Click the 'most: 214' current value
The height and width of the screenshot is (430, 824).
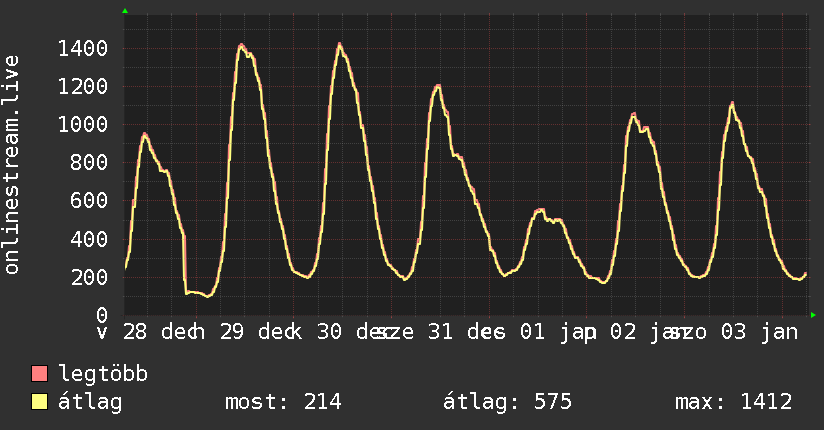coord(283,402)
